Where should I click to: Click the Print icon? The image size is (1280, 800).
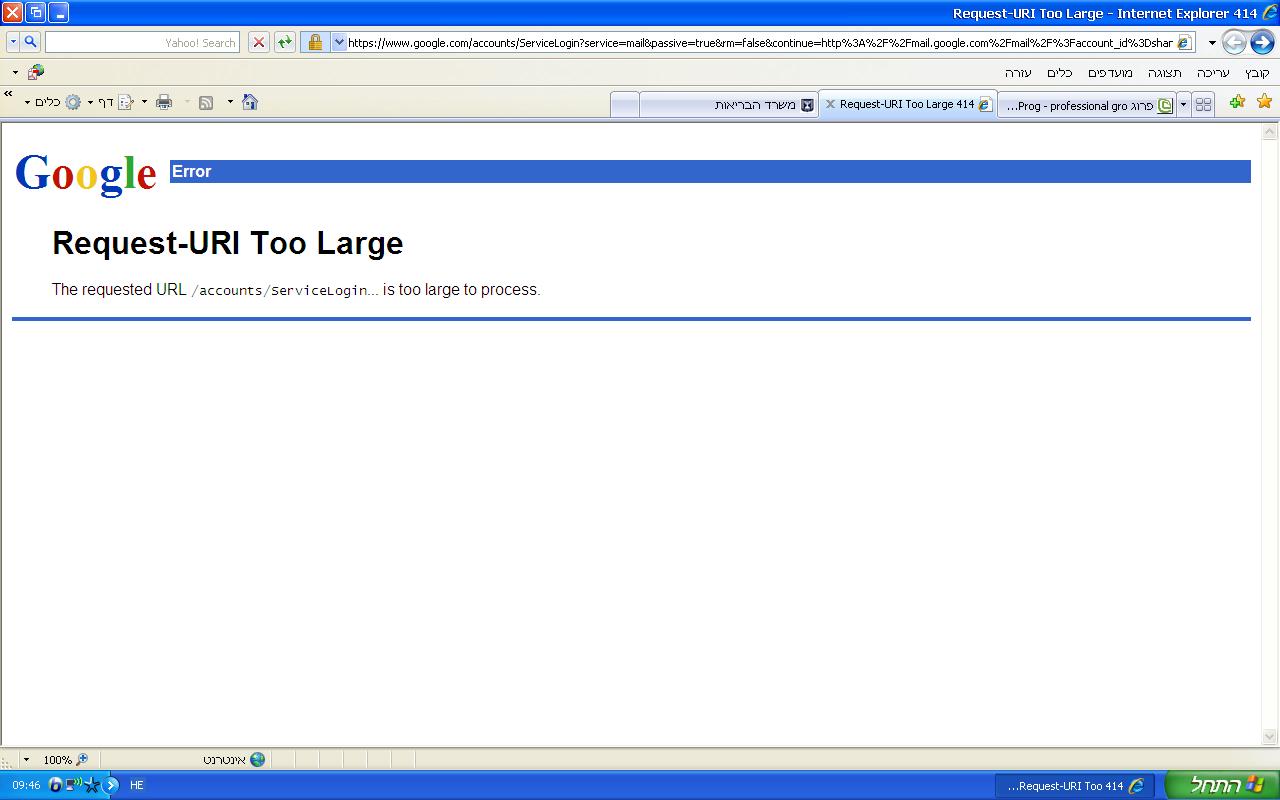[x=164, y=102]
